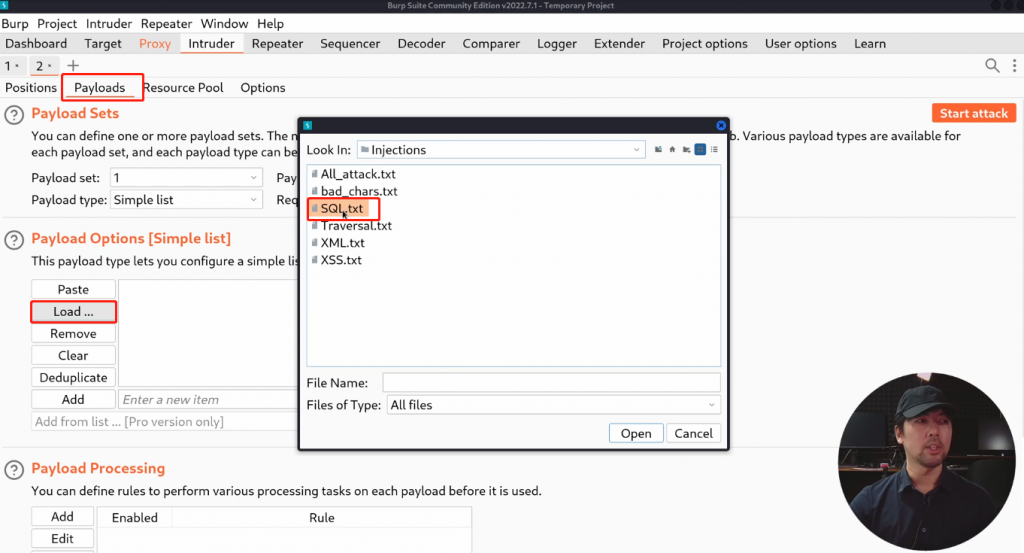
Task: Switch to the Proxy tab
Action: (x=155, y=44)
